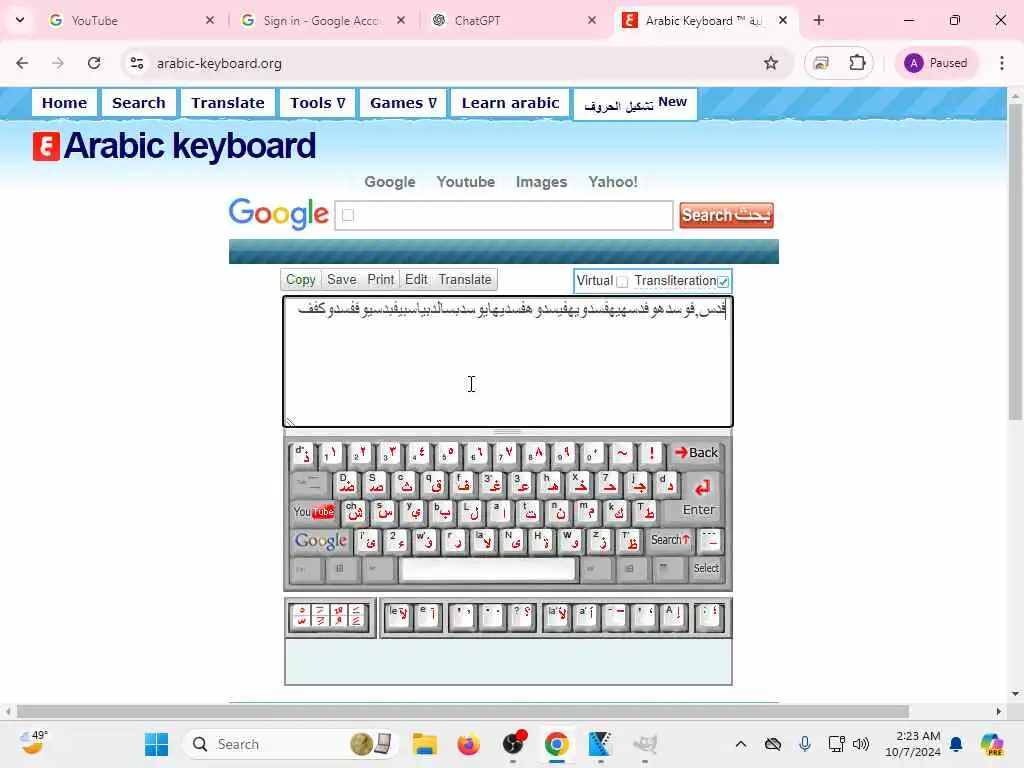Open the Tools dropdown menu
1024x768 pixels.
[x=317, y=103]
